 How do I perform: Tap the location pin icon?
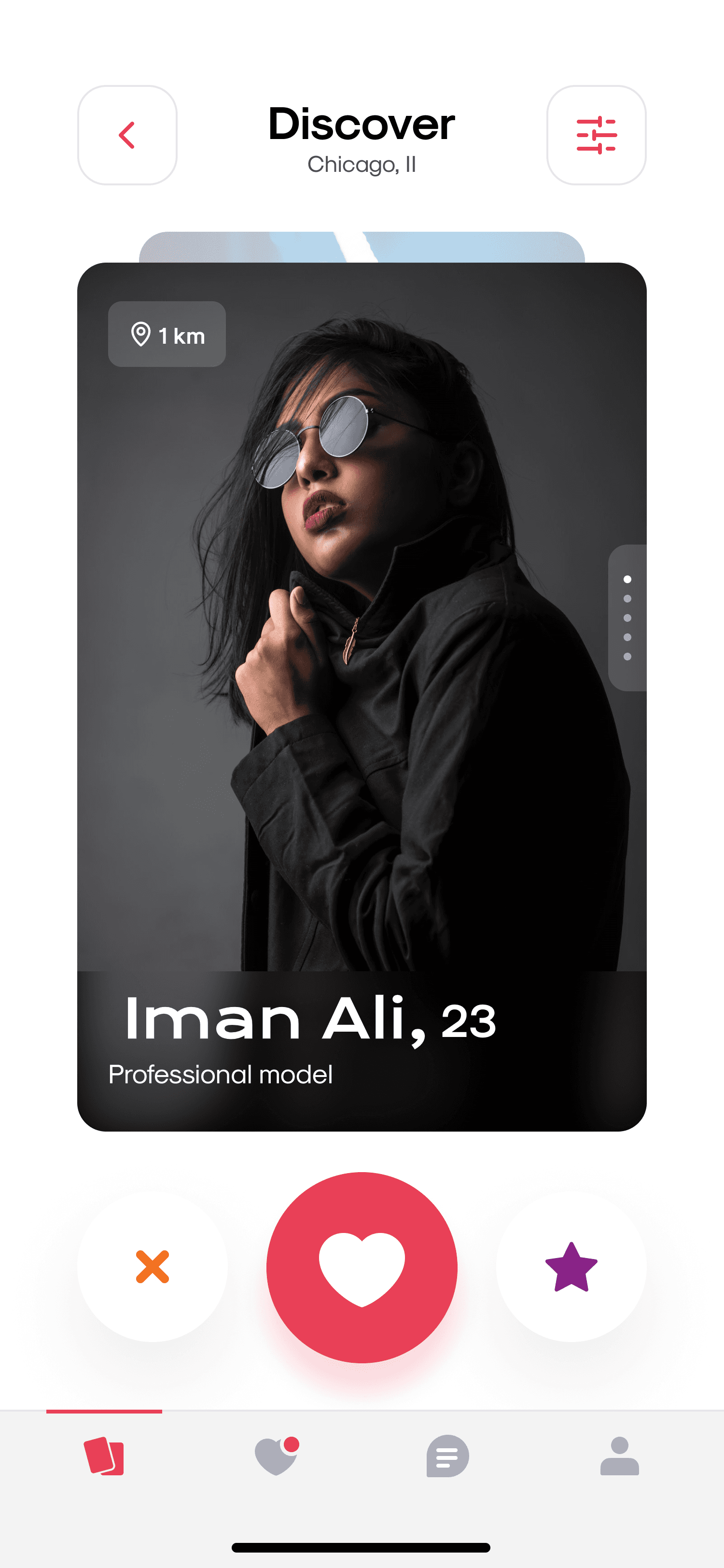click(x=140, y=334)
